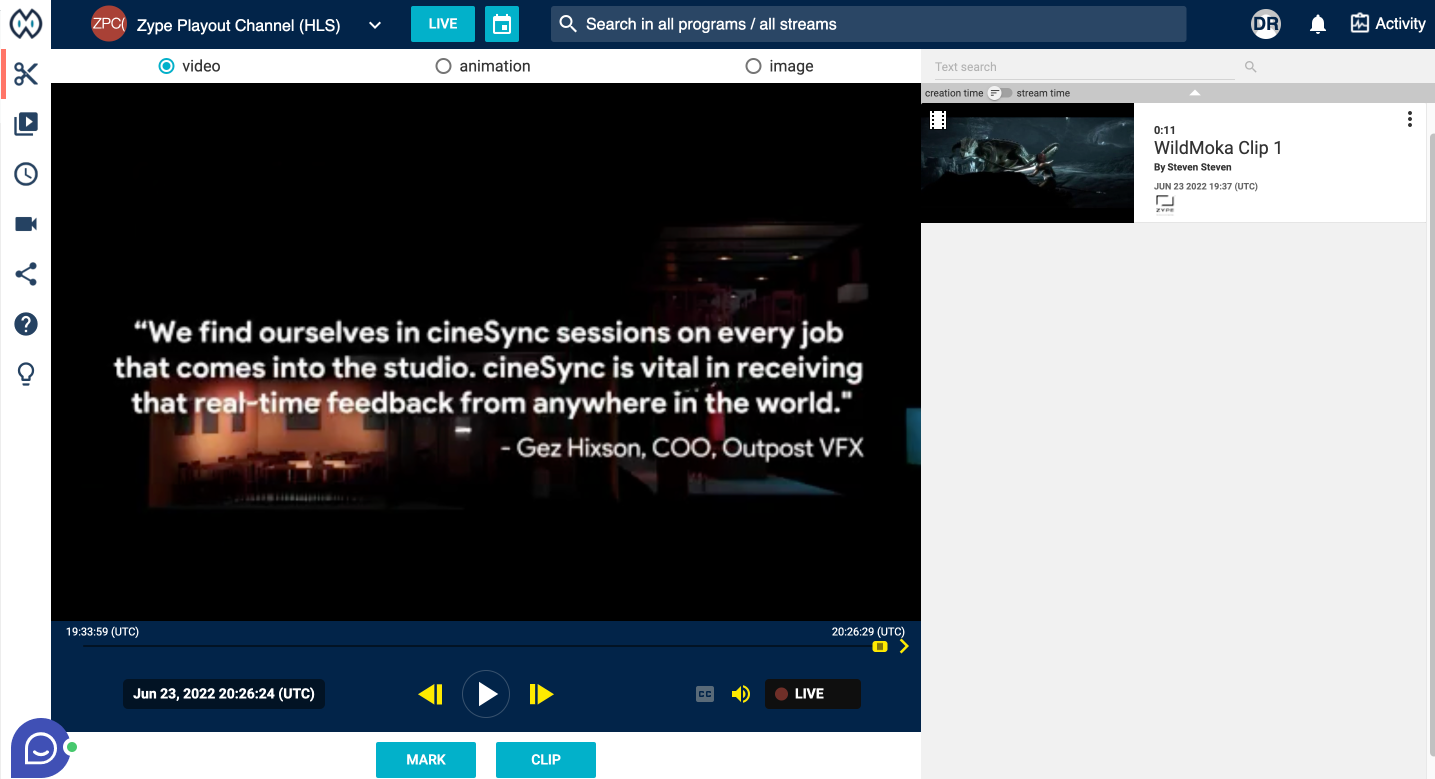Open WildMoka Clip 1 thumbnail
The height and width of the screenshot is (779, 1435).
(1027, 163)
